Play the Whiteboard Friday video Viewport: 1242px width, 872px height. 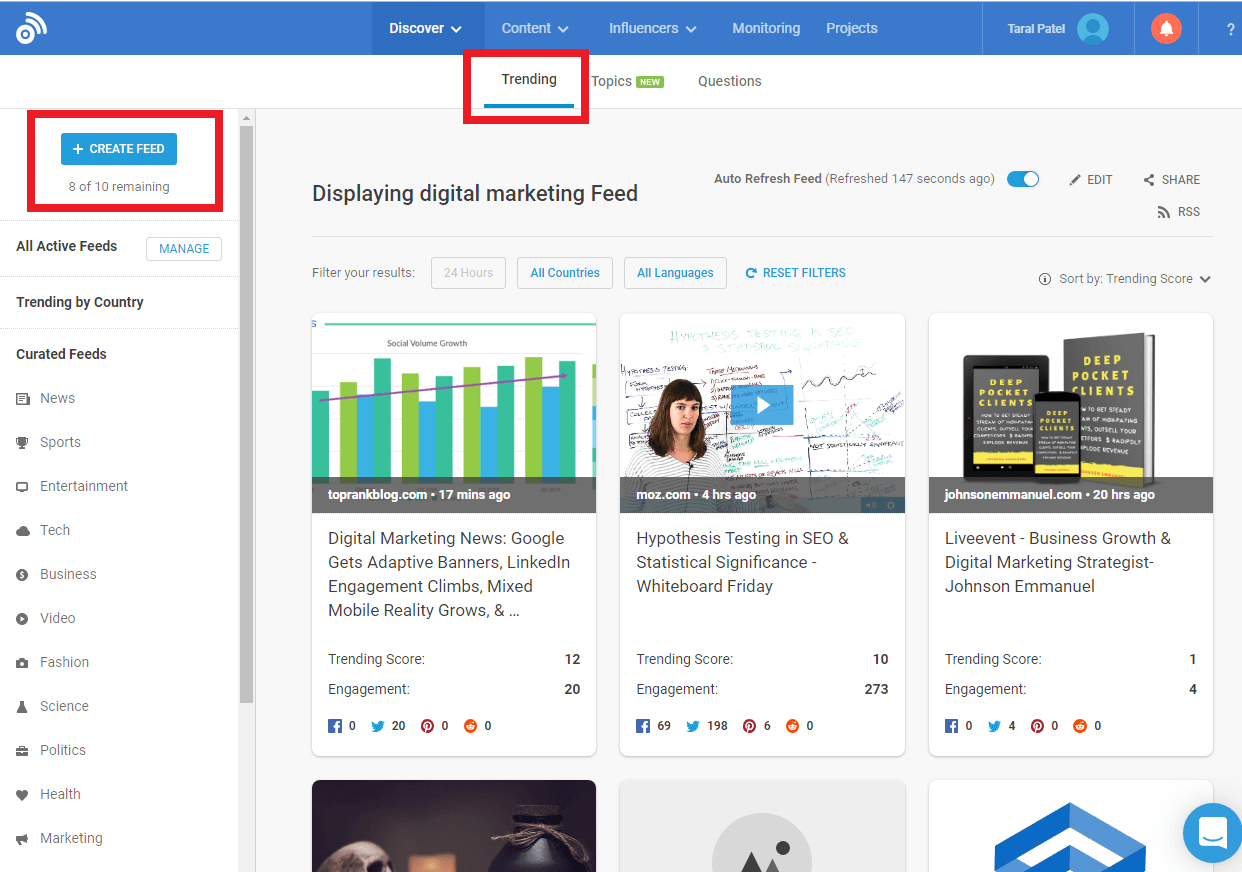click(x=762, y=405)
